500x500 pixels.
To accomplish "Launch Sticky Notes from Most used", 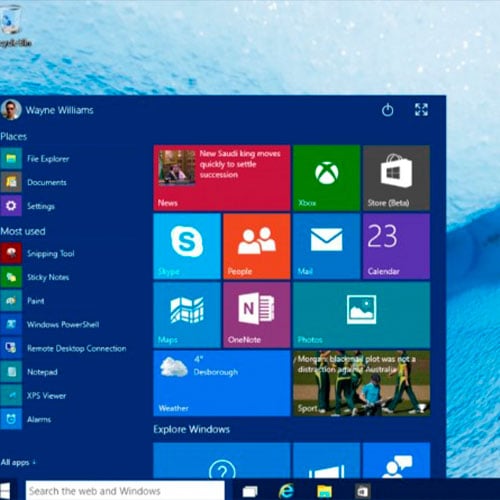I will click(x=35, y=277).
